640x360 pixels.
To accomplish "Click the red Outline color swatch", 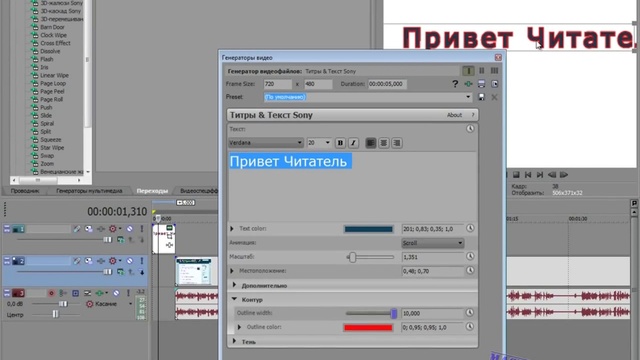I will tap(368, 327).
